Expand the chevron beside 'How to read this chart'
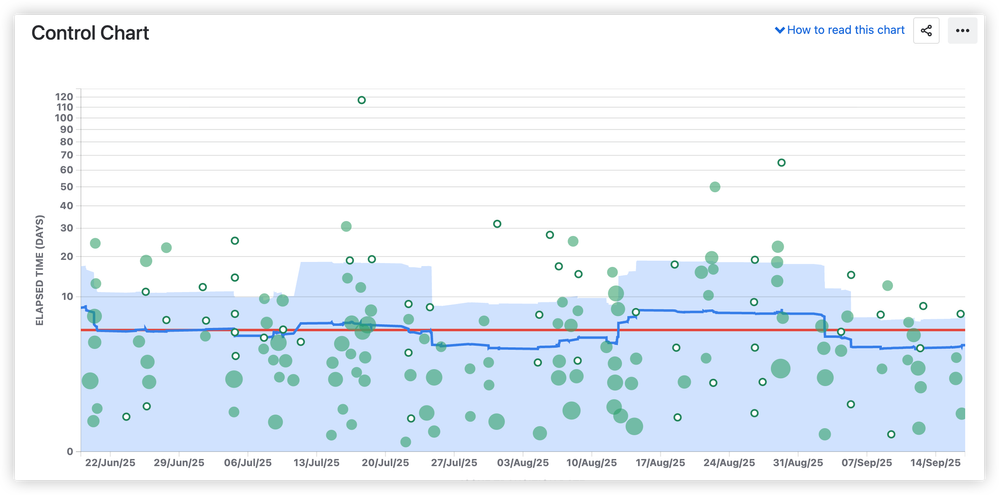 click(x=780, y=30)
